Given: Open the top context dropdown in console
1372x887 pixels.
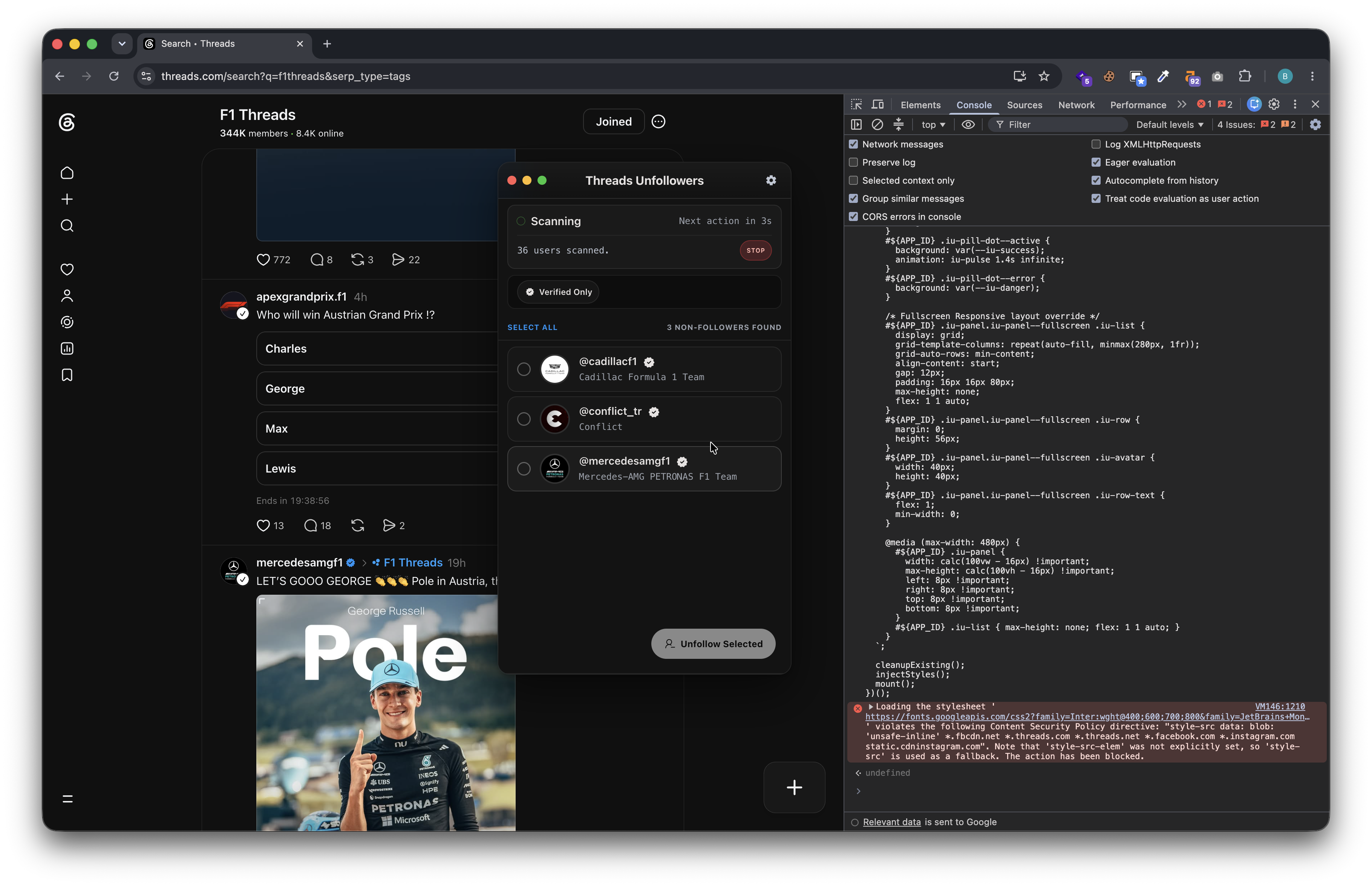Looking at the screenshot, I should coord(932,124).
